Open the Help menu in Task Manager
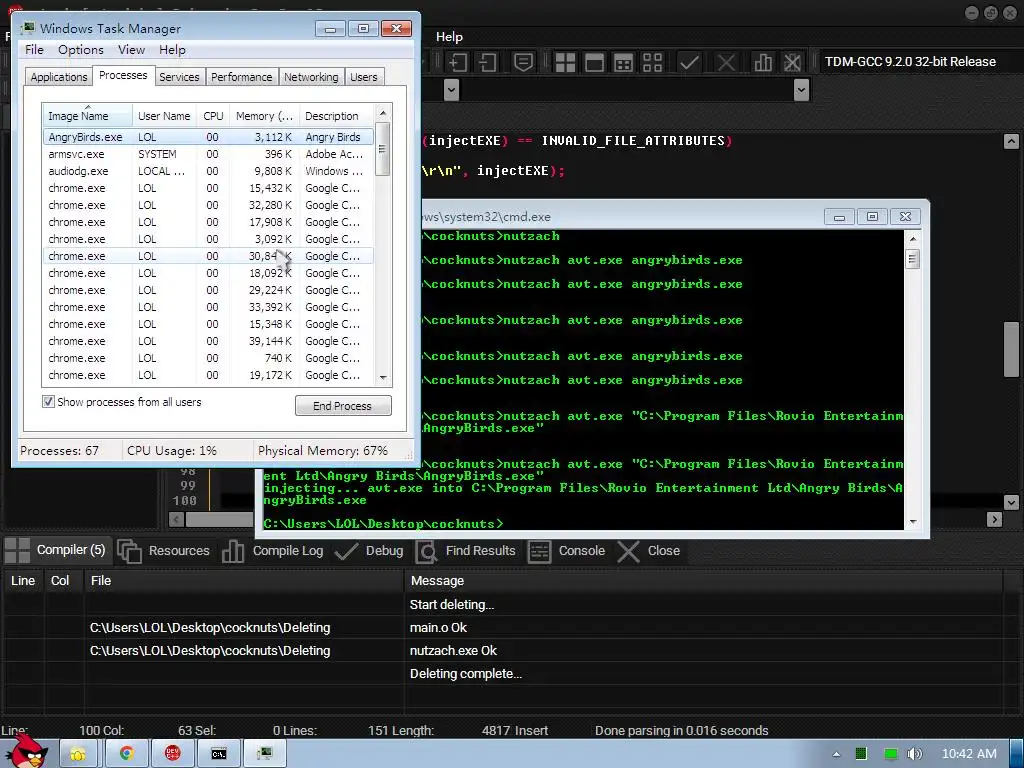 [172, 50]
